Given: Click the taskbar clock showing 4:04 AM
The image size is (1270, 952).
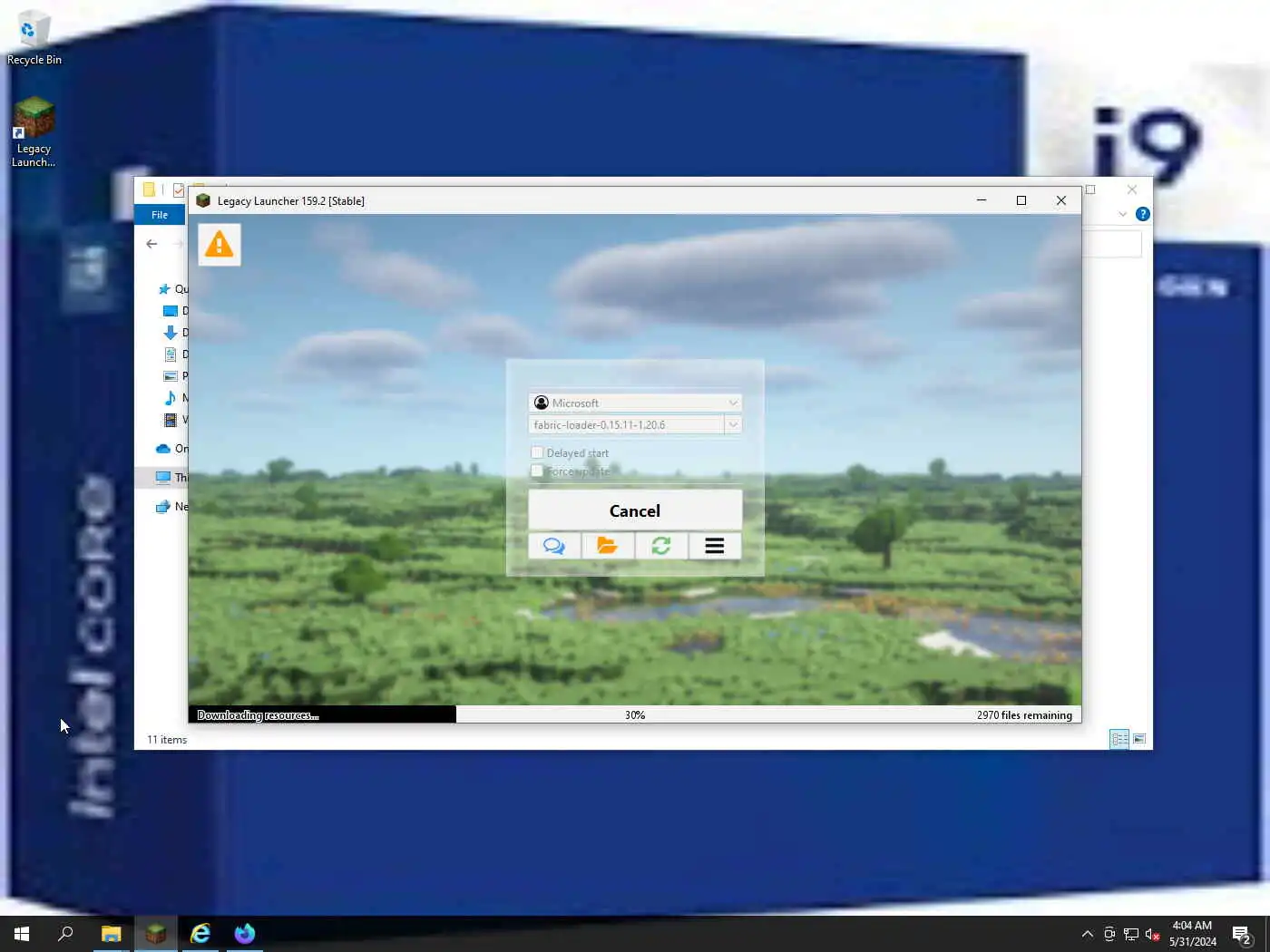Looking at the screenshot, I should [1192, 934].
